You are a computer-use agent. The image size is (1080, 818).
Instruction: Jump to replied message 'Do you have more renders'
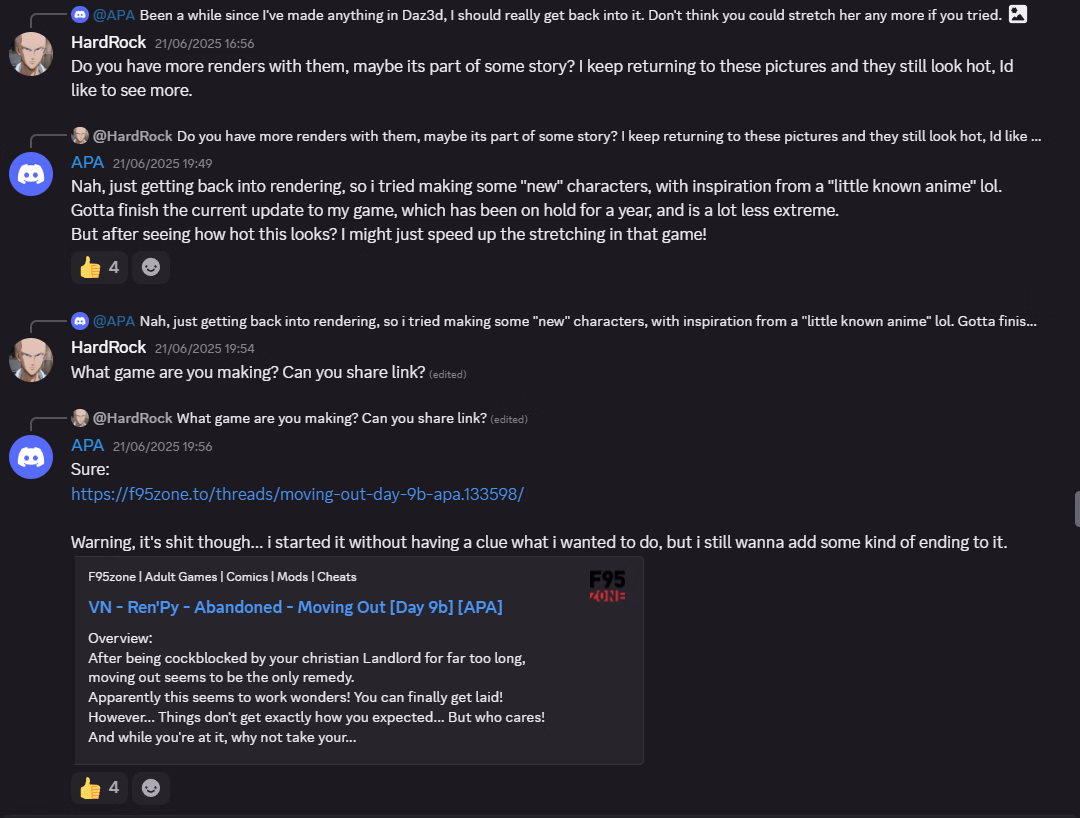click(608, 136)
